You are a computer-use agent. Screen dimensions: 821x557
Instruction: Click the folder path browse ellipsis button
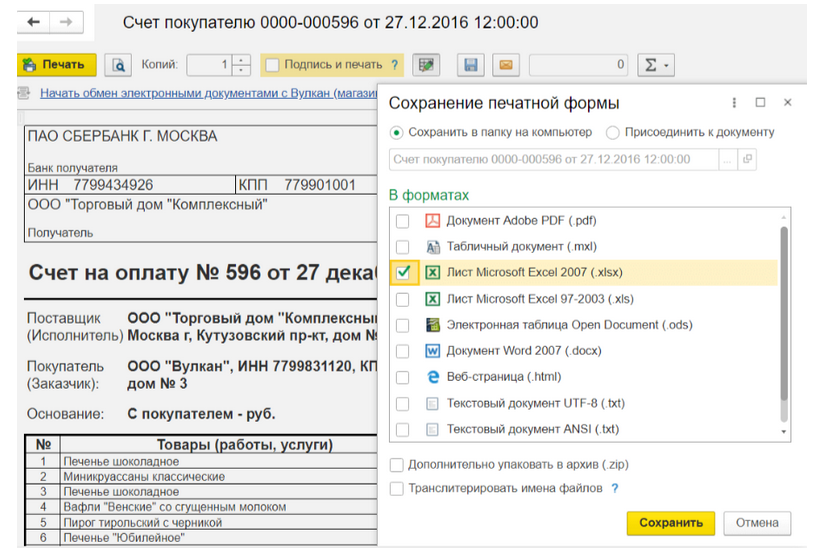pos(728,159)
